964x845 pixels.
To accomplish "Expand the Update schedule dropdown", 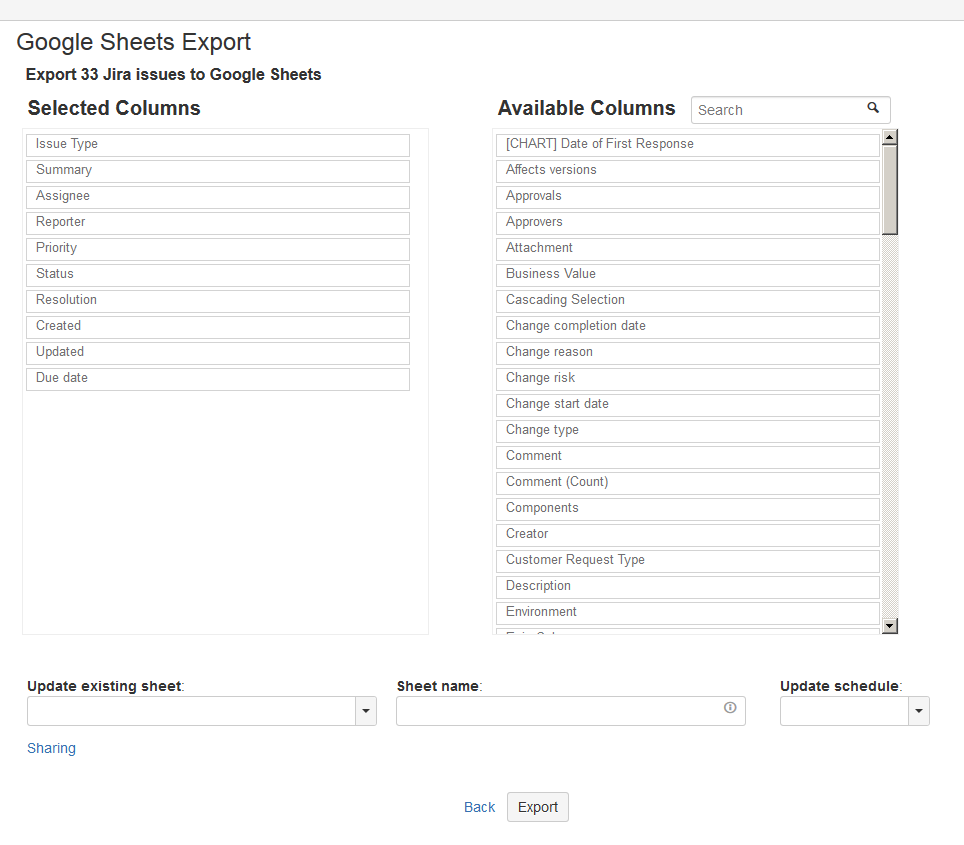I will tap(919, 711).
